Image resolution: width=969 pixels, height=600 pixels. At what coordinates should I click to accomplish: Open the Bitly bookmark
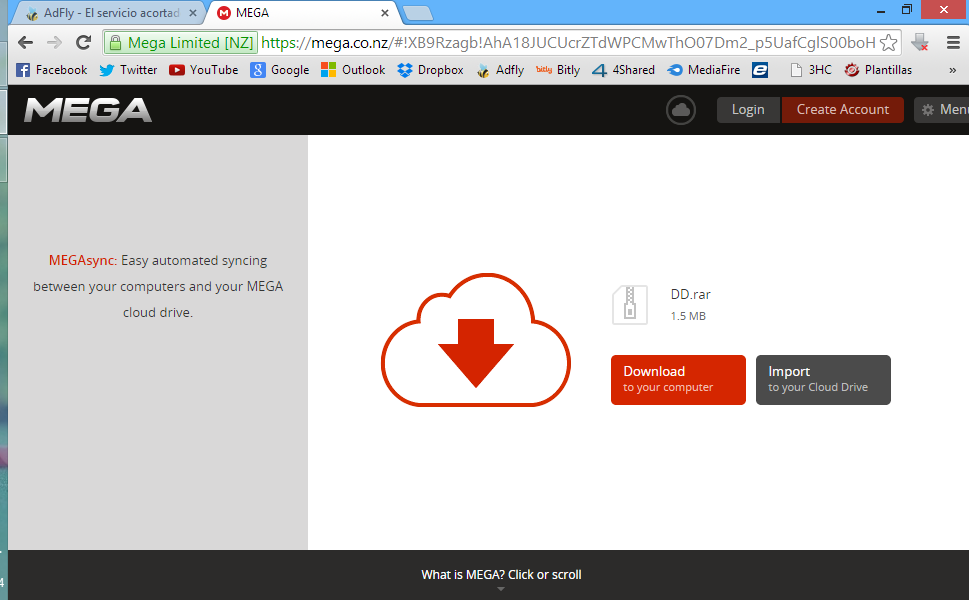[558, 70]
